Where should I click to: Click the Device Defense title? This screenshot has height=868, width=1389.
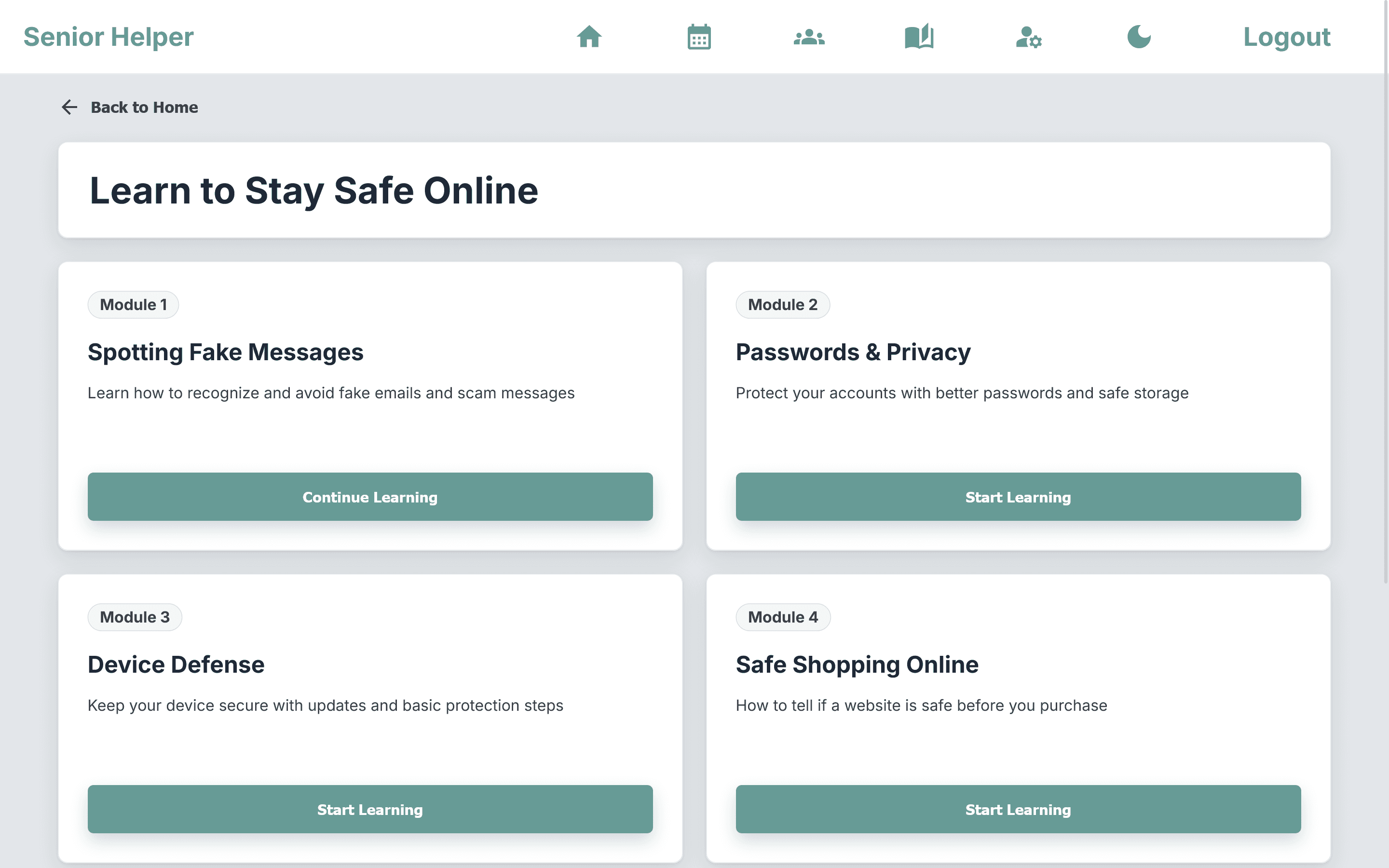pyautogui.click(x=176, y=664)
